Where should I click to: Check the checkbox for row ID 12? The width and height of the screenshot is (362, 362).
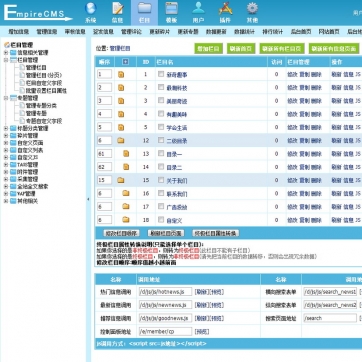pos(161,140)
